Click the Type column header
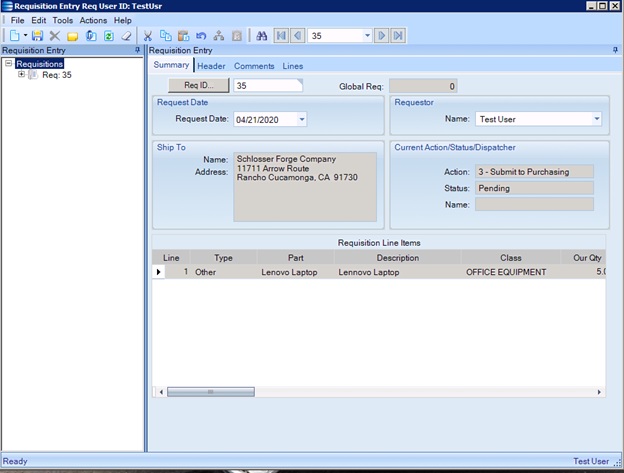The height and width of the screenshot is (473, 624). click(223, 258)
